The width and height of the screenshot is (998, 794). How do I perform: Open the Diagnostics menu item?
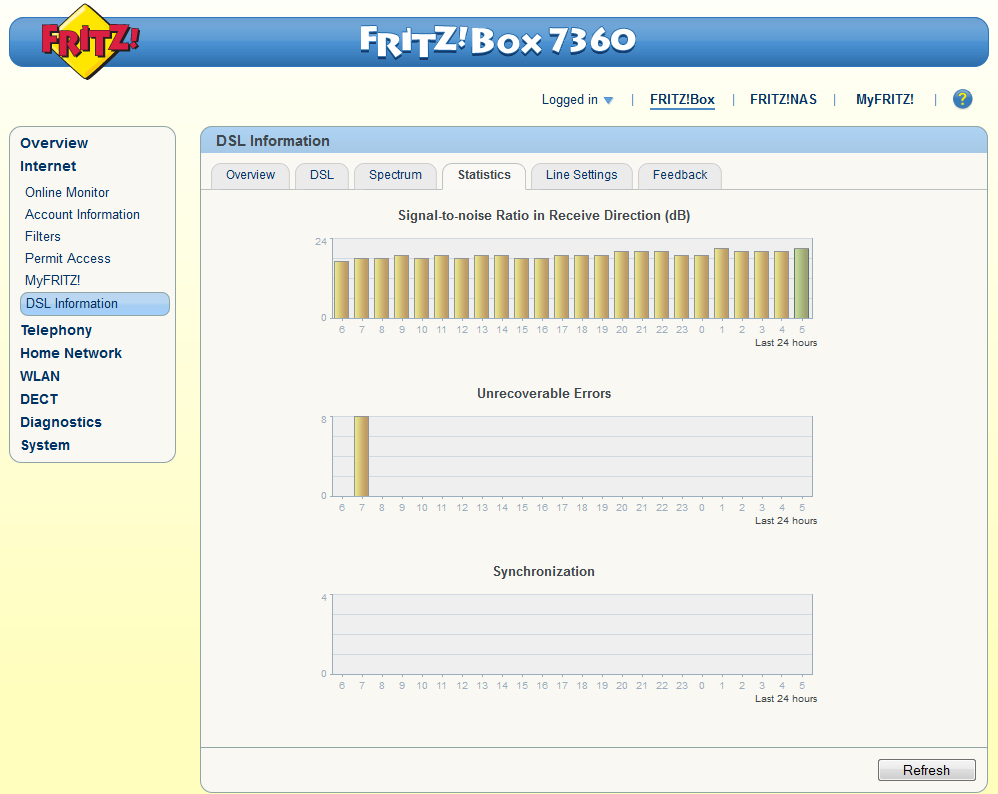(x=61, y=422)
